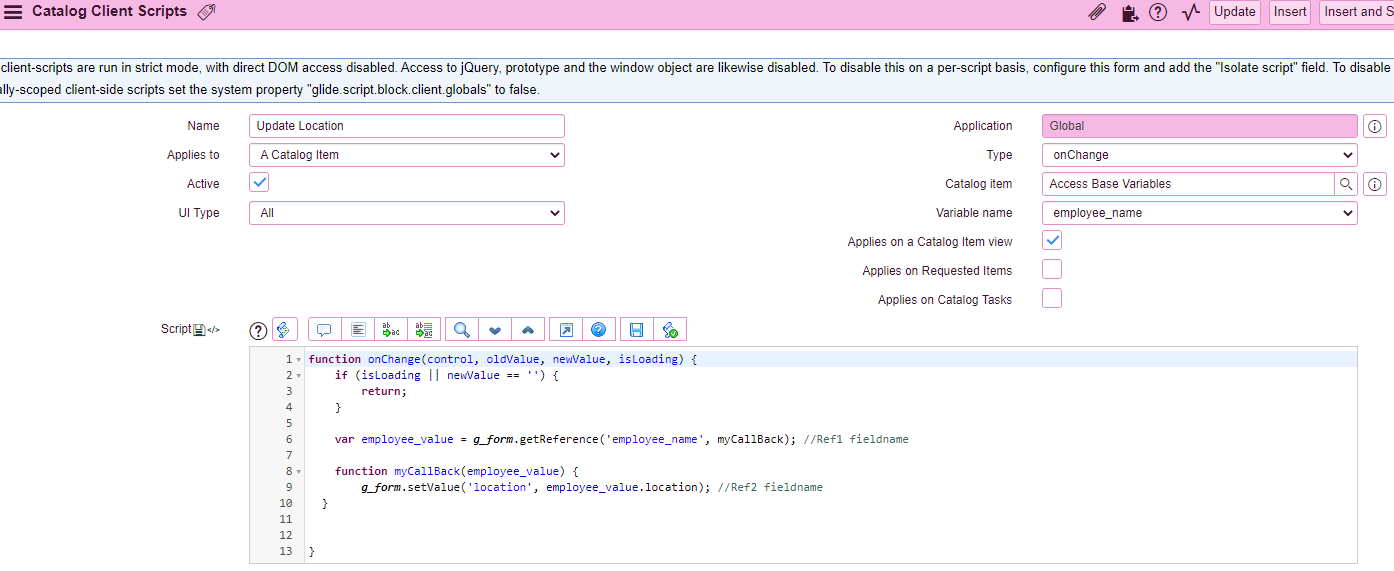Collapse code fold at line 2

pos(299,375)
